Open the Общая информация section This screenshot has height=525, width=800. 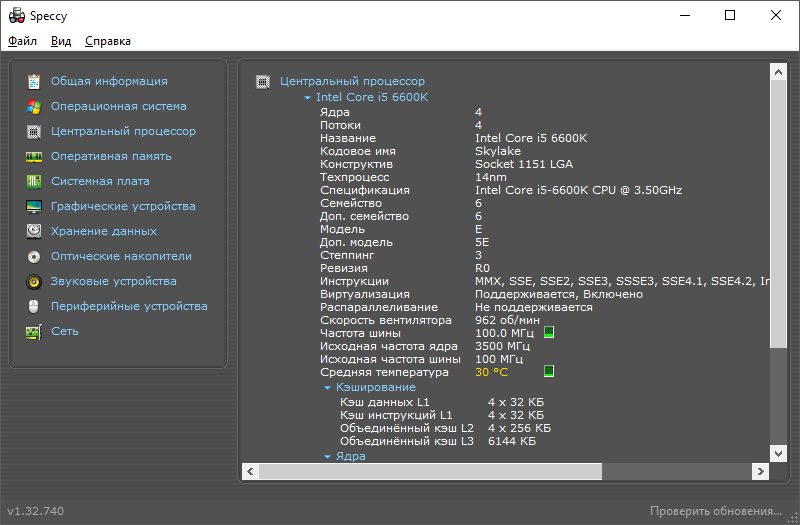(109, 81)
